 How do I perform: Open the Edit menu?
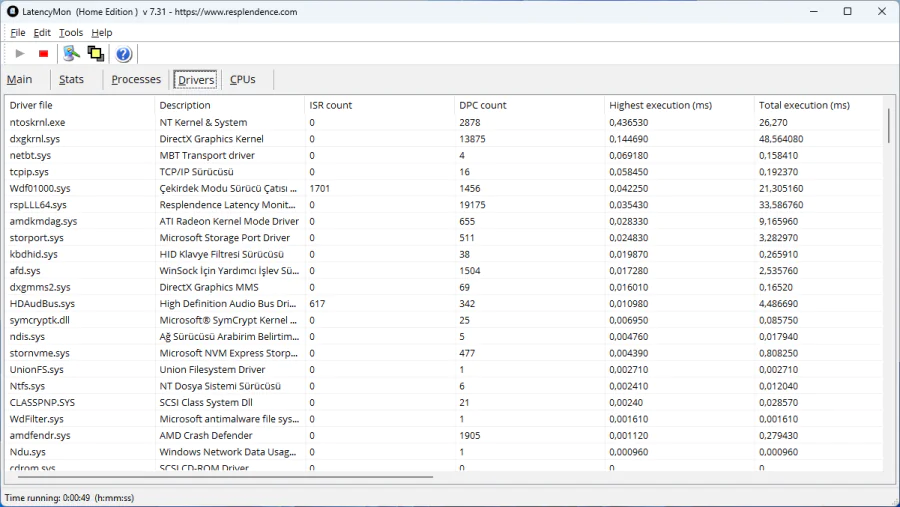pyautogui.click(x=42, y=33)
